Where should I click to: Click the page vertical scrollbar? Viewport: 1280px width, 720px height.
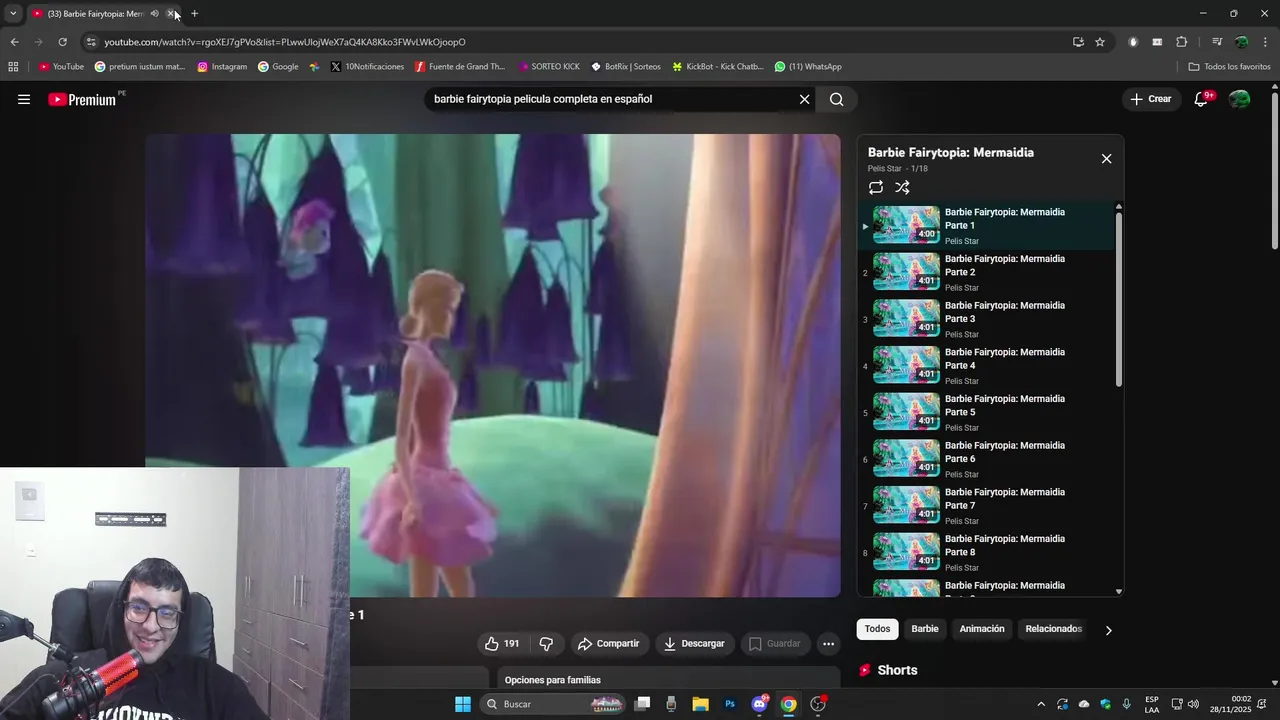(x=1274, y=170)
